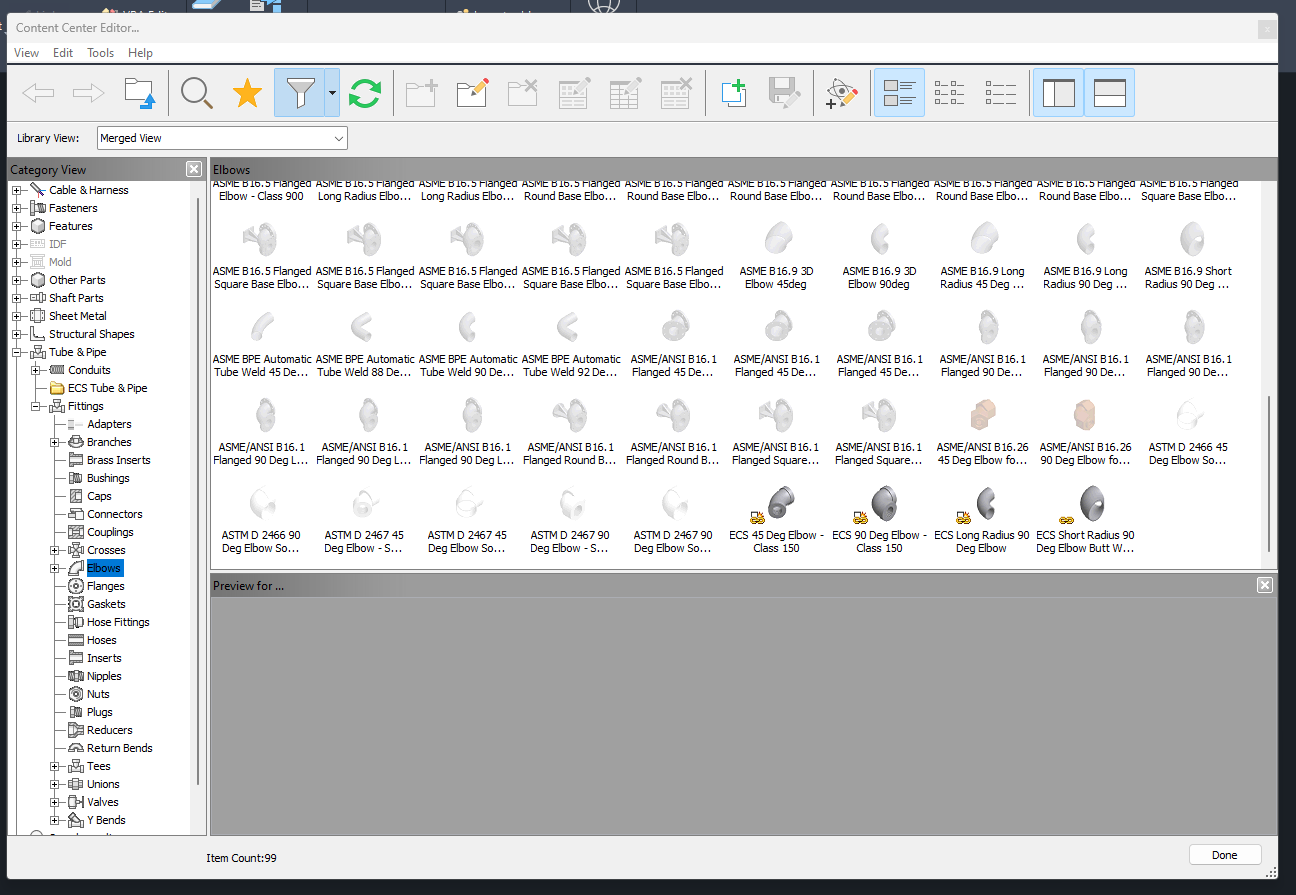Select the ECS 45 Deg Elbow Class 150 thumbnail
The height and width of the screenshot is (895, 1296).
point(777,505)
